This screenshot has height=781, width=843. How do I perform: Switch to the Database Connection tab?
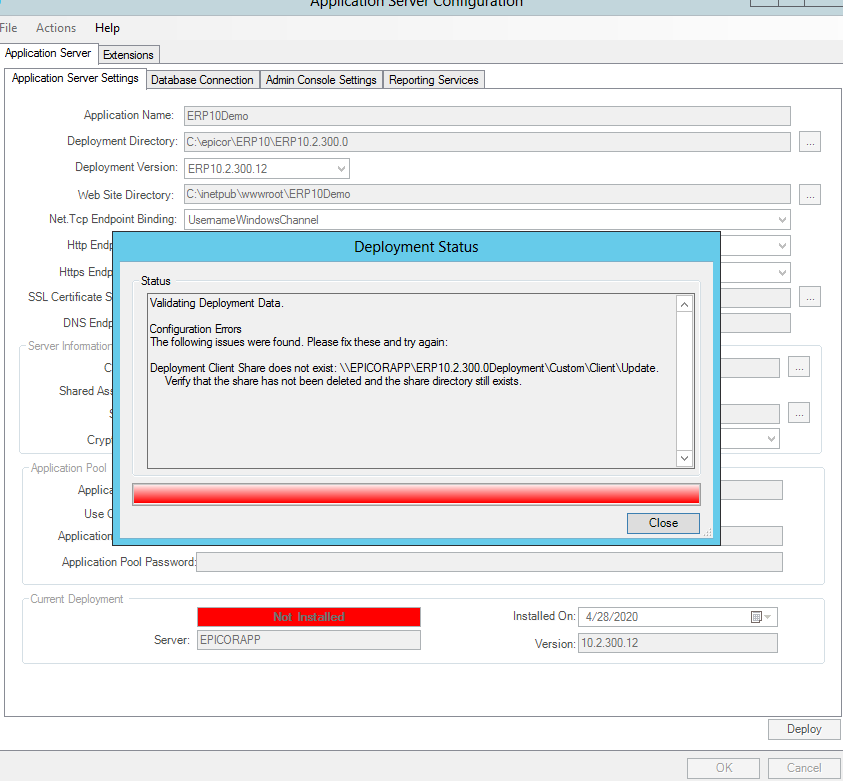(x=202, y=78)
